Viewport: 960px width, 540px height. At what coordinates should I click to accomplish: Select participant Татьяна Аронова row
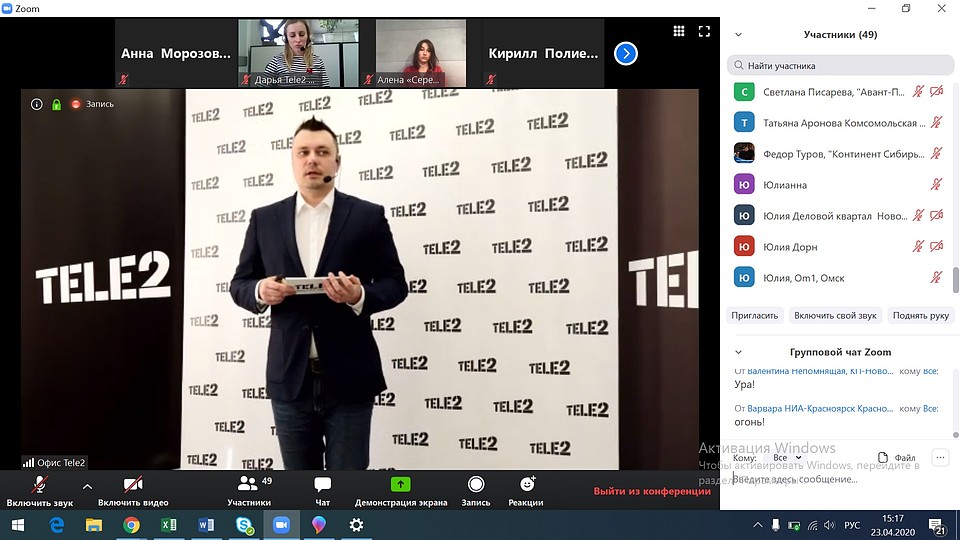coord(840,122)
